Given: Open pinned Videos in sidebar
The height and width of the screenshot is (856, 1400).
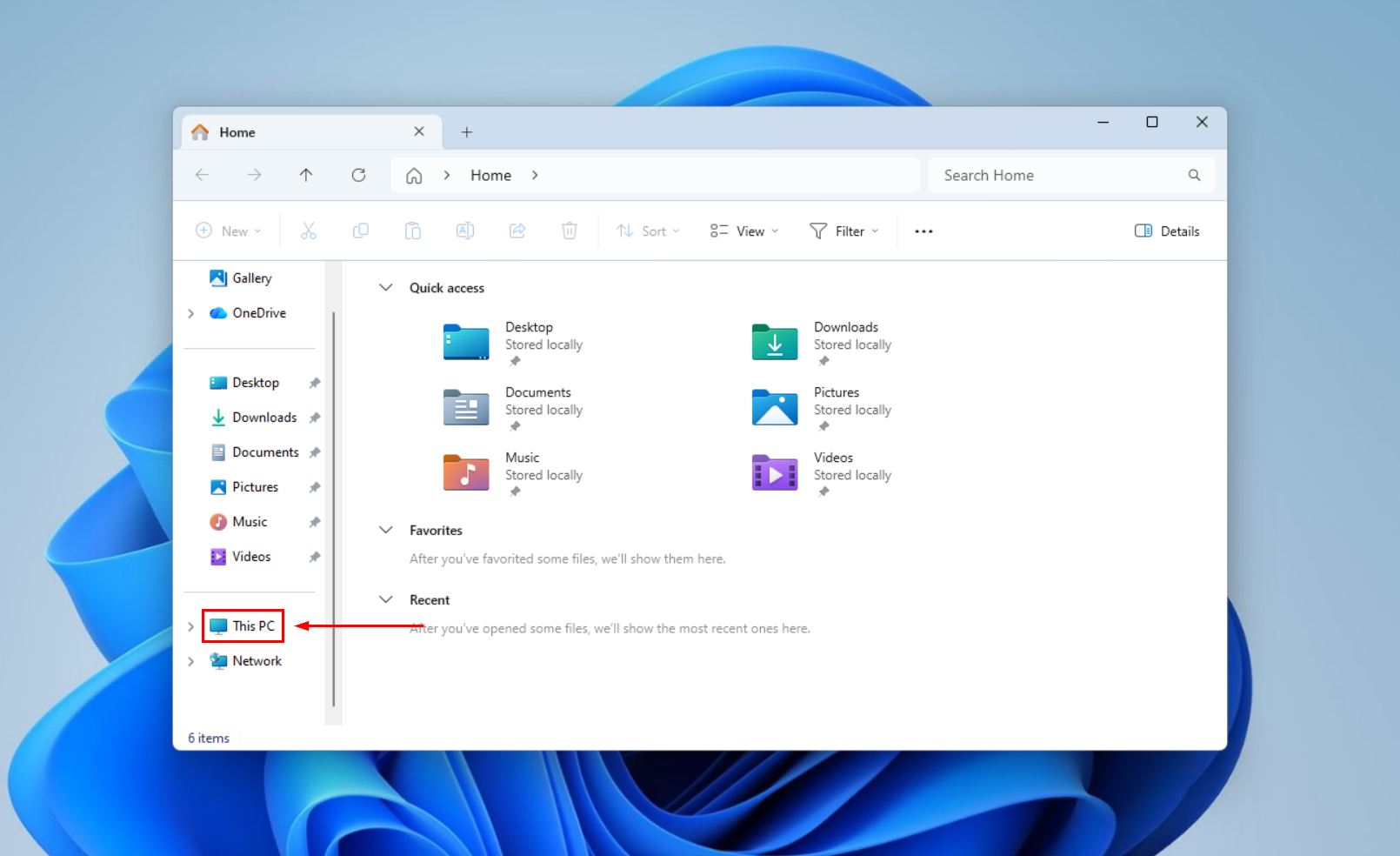Looking at the screenshot, I should click(x=240, y=556).
